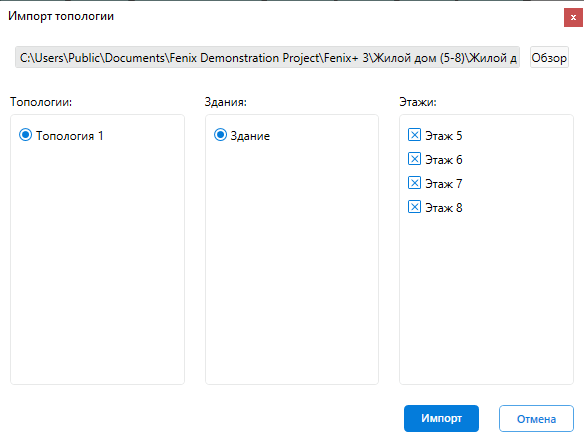Click the Топологии: label
Screen dimensions: 584x442
(x=41, y=102)
